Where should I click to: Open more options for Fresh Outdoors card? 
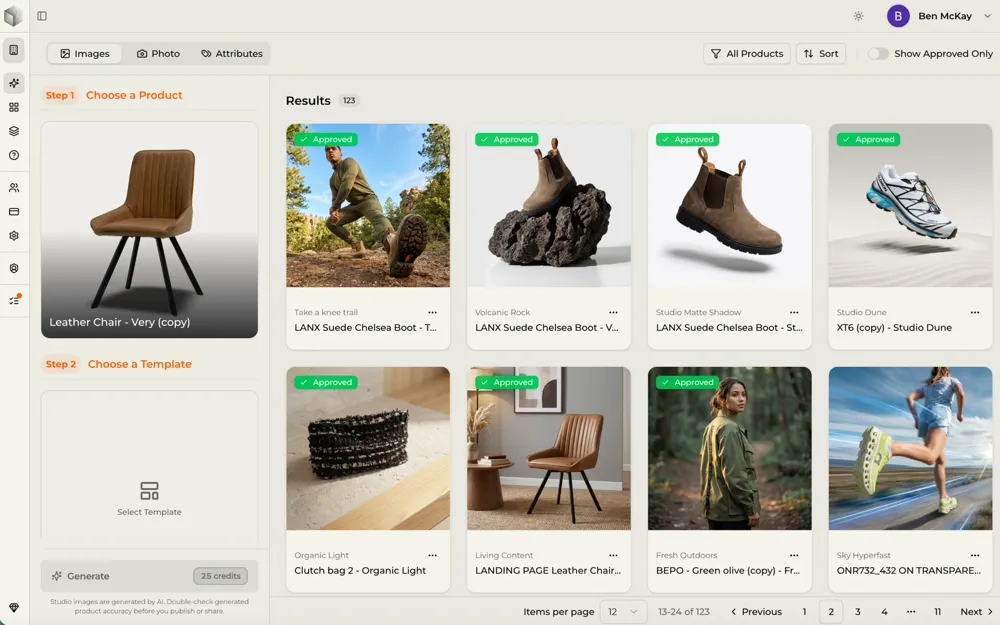[x=794, y=555]
